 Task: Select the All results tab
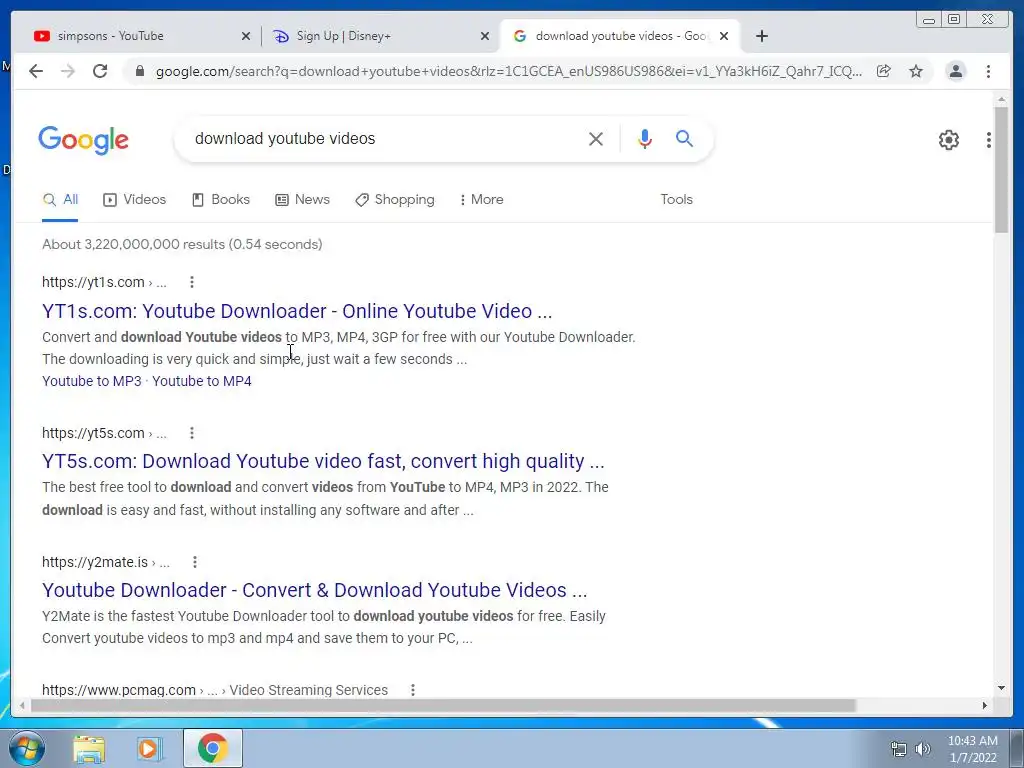click(60, 200)
